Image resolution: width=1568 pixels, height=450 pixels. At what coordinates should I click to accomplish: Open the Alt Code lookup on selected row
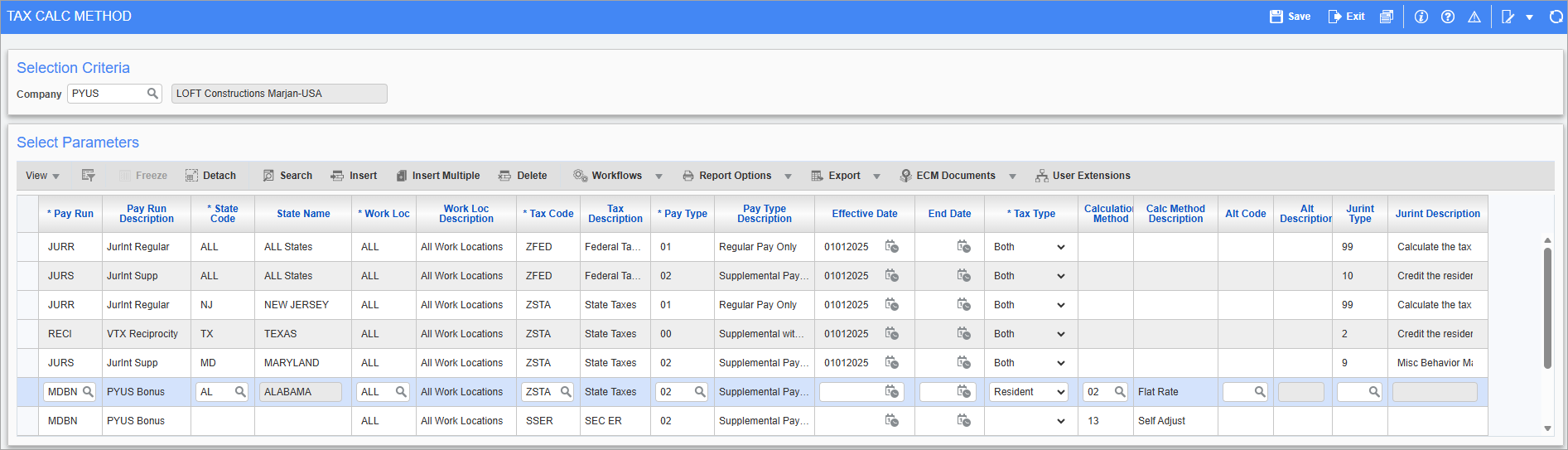(1260, 392)
